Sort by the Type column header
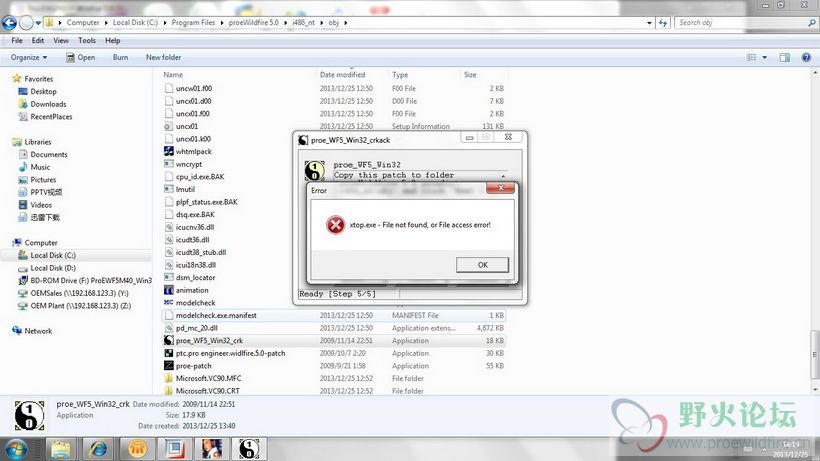 [400, 75]
